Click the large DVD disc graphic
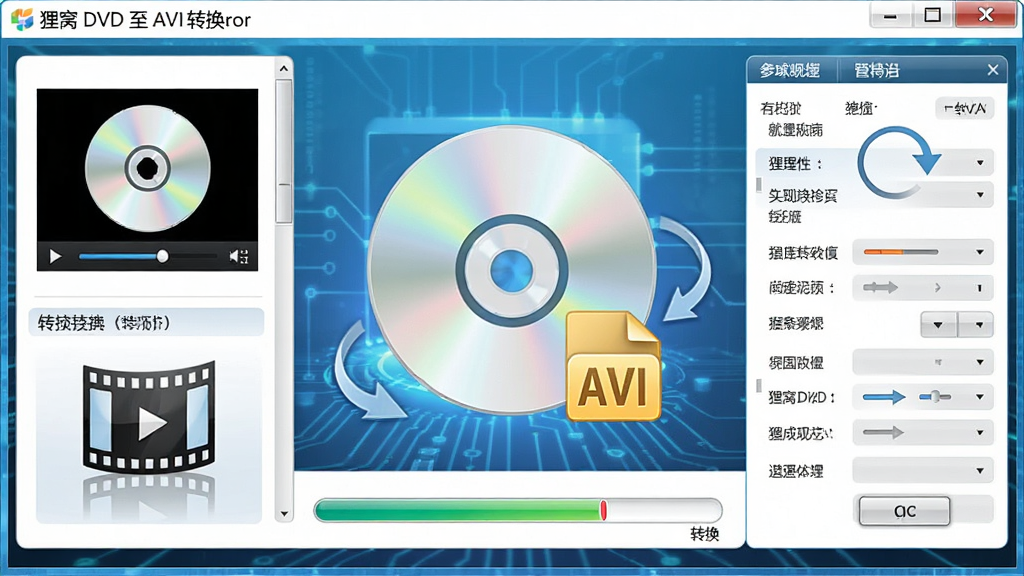 [511, 270]
